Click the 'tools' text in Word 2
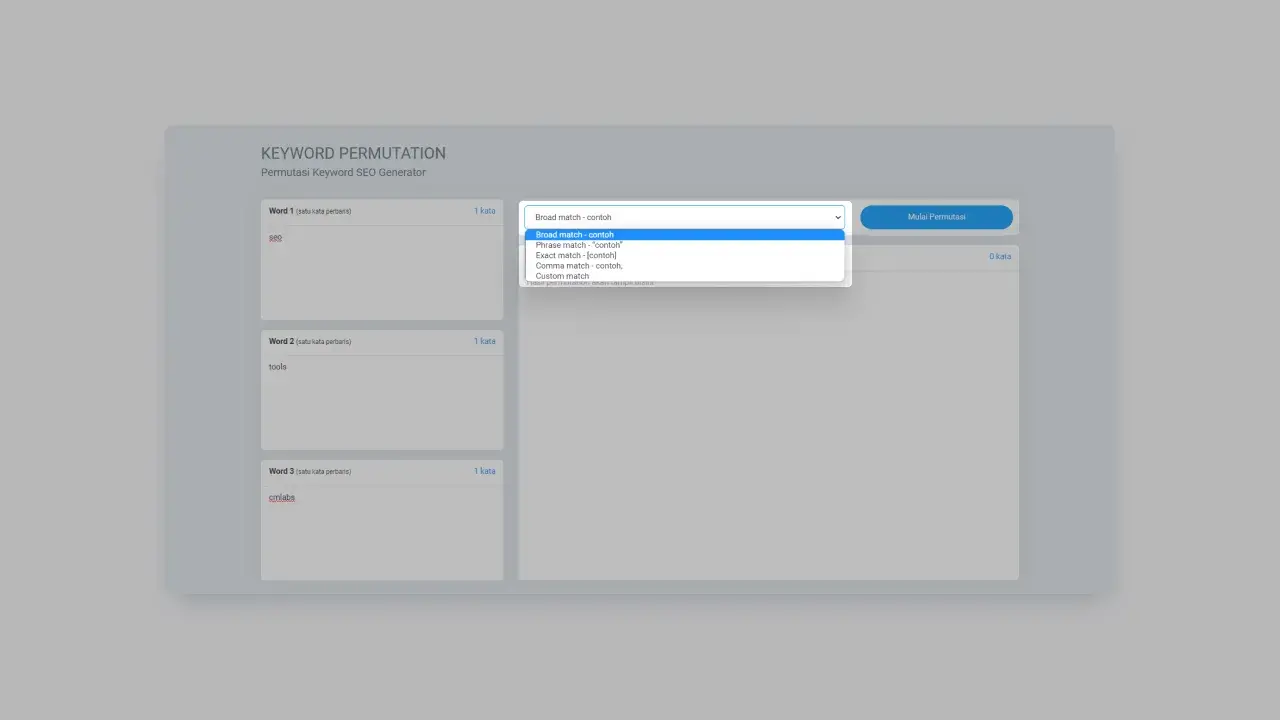Screen dimensions: 1280x720 [x=278, y=367]
